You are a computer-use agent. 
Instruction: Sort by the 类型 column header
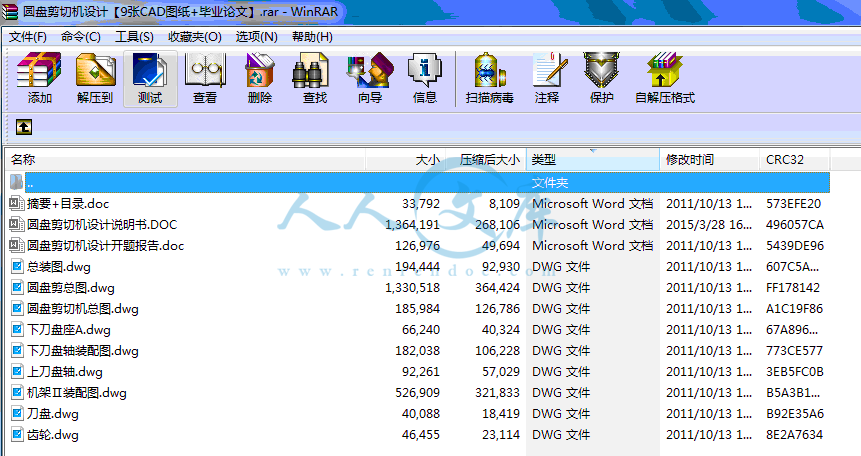click(593, 159)
